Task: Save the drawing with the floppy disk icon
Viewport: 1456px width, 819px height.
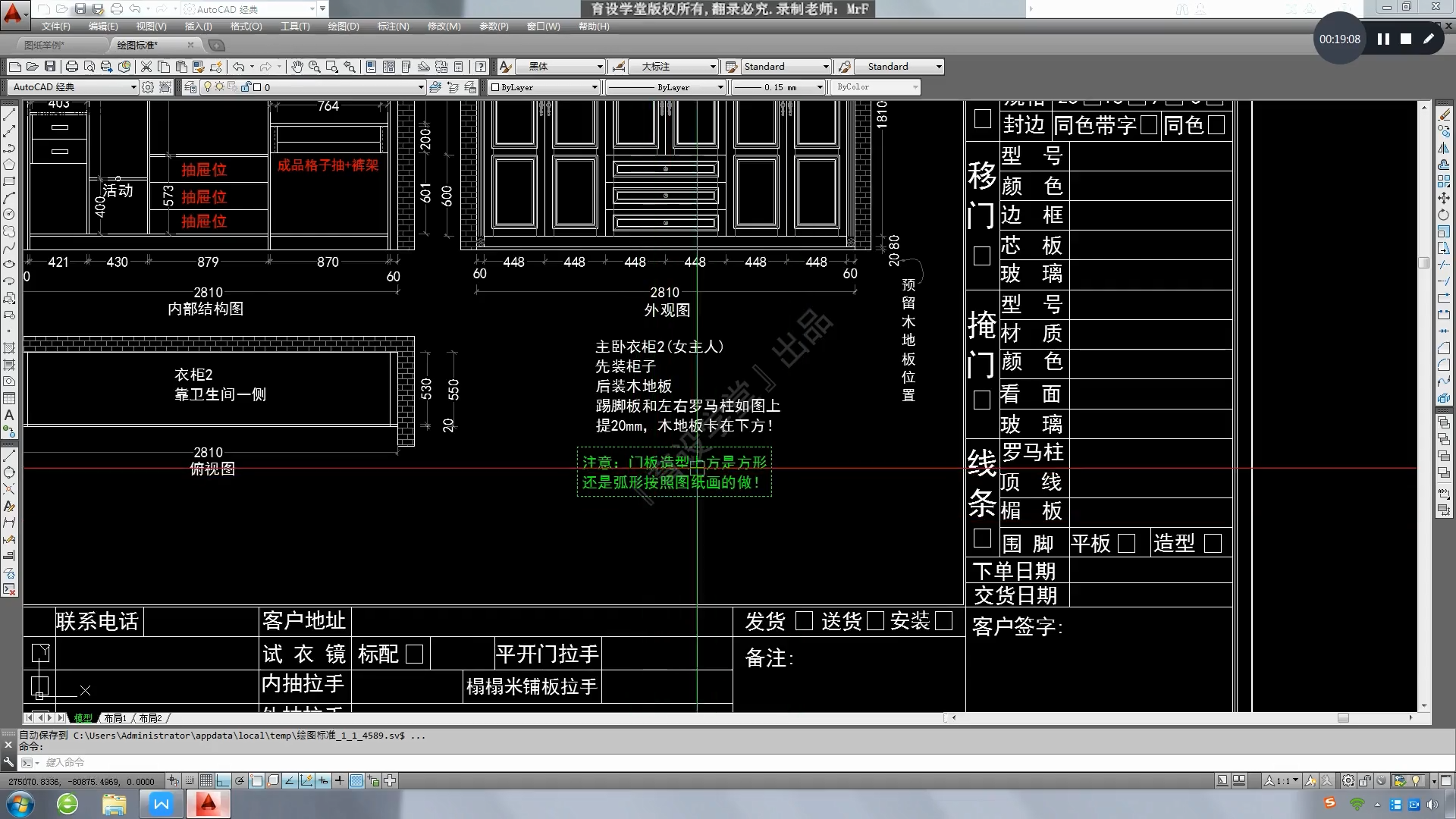Action: pos(50,67)
